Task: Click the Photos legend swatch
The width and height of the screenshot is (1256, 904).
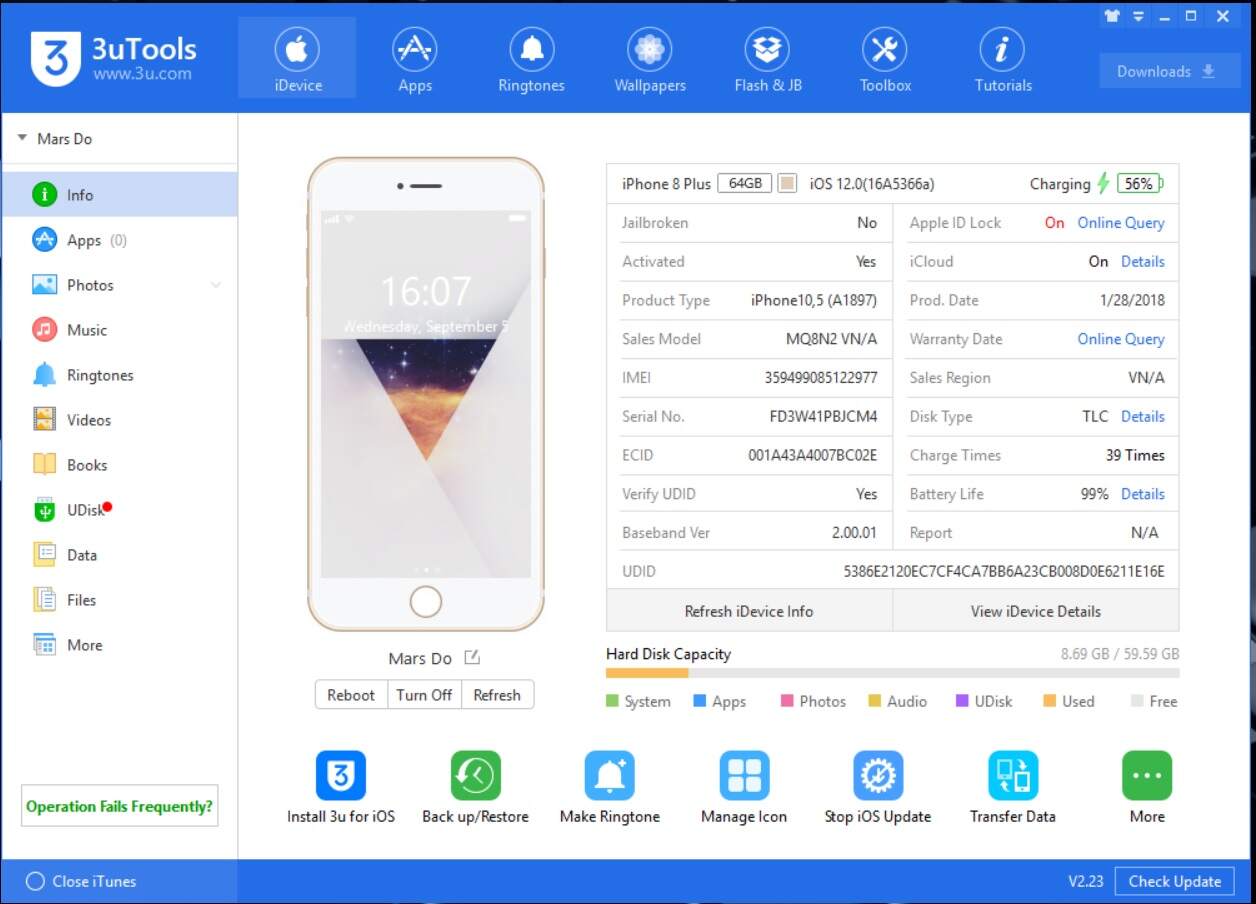Action: click(787, 701)
